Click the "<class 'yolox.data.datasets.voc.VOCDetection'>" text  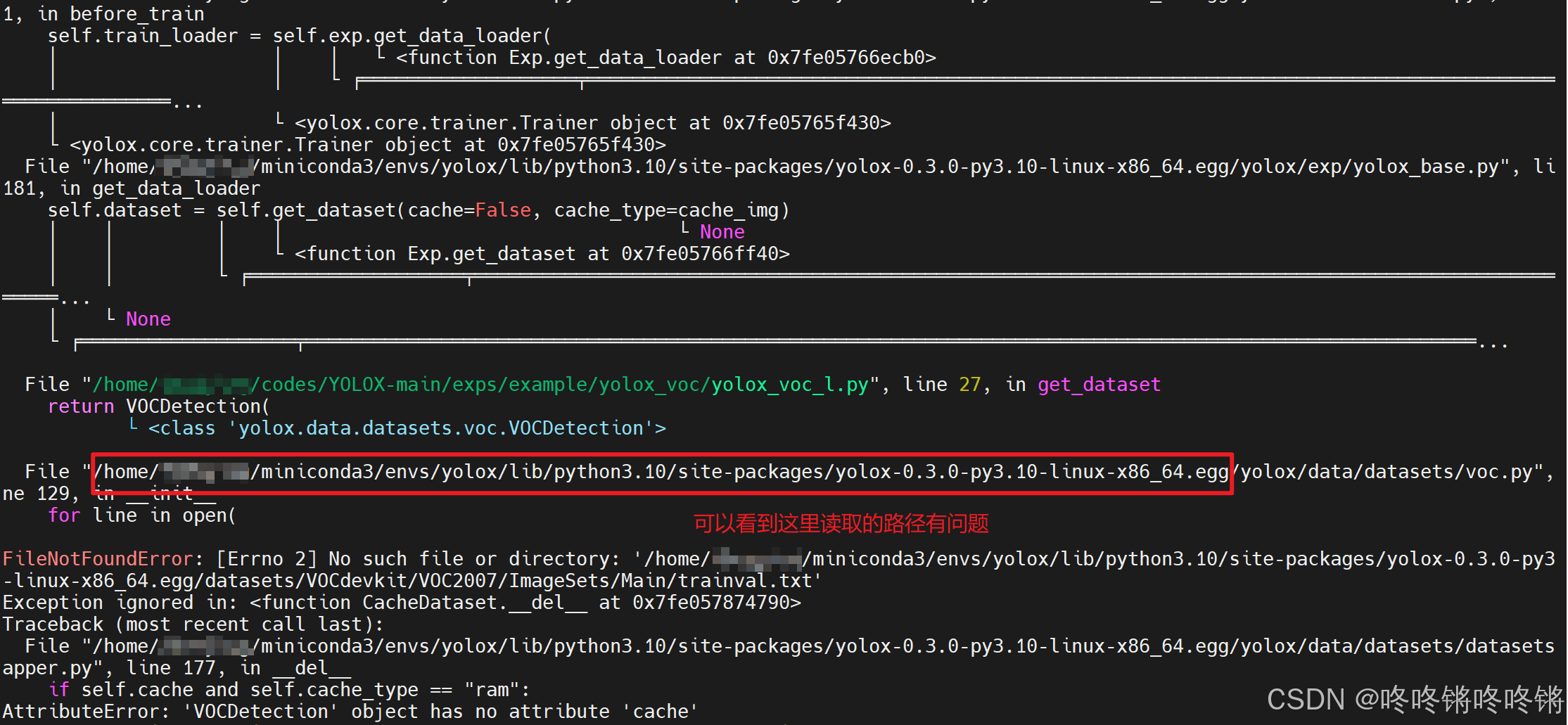point(407,428)
